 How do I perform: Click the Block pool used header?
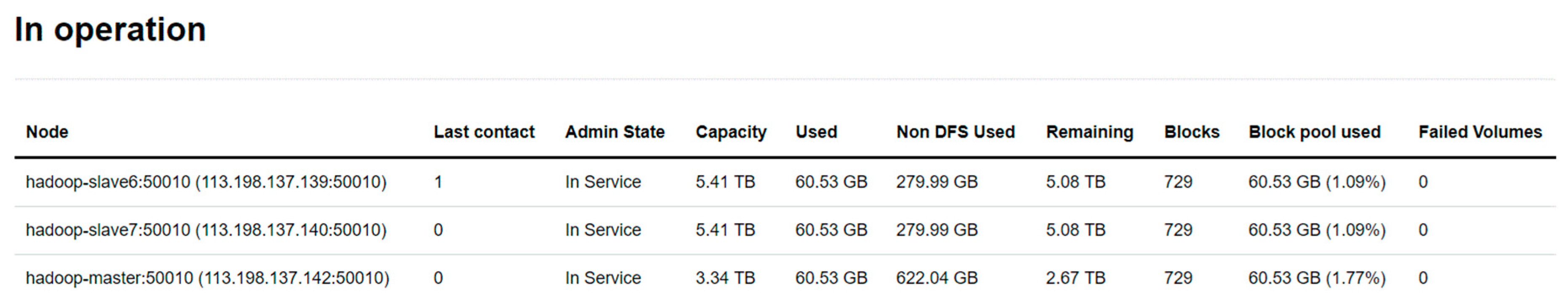pyautogui.click(x=1315, y=132)
